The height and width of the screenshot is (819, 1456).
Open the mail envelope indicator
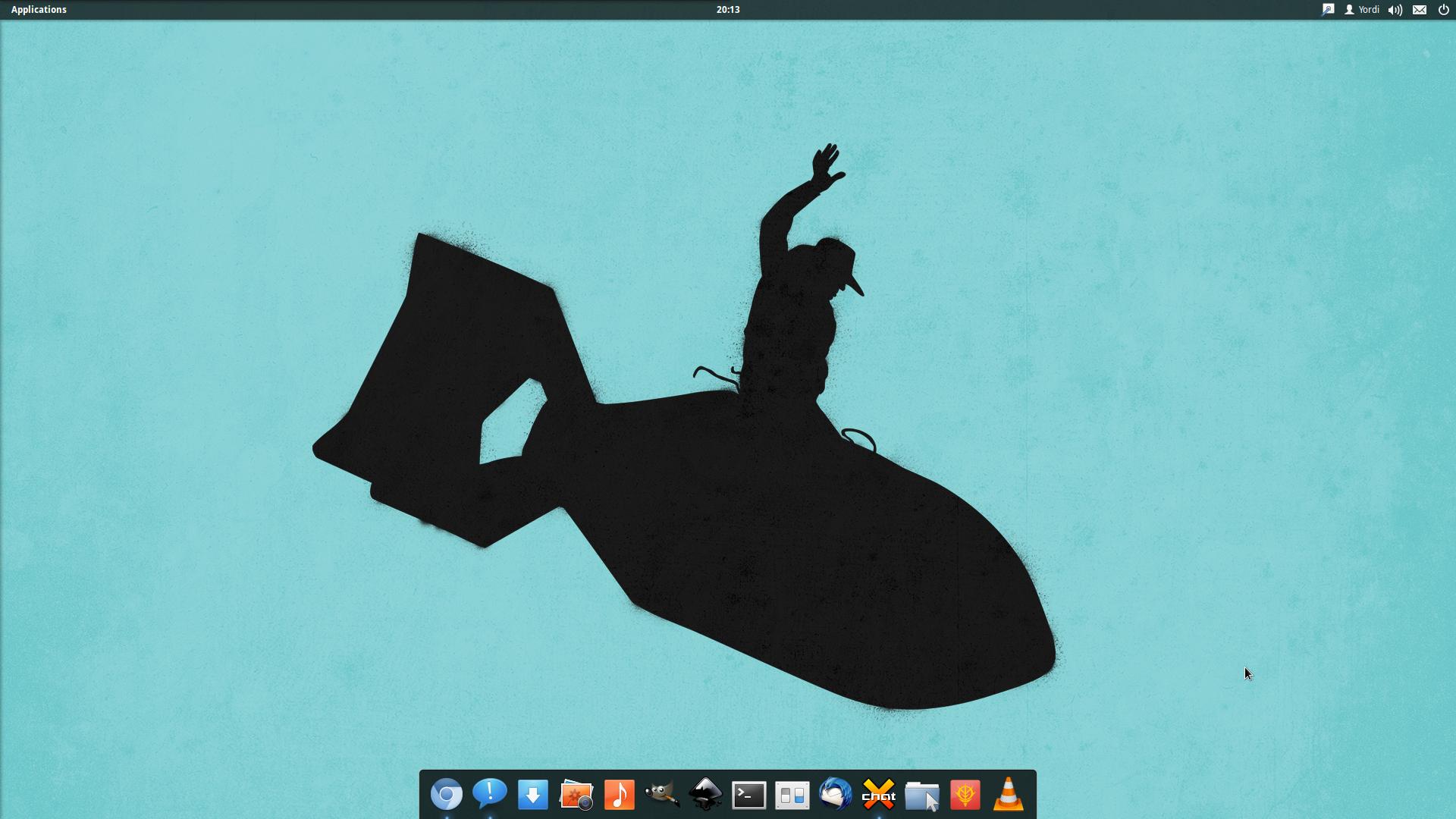1420,10
